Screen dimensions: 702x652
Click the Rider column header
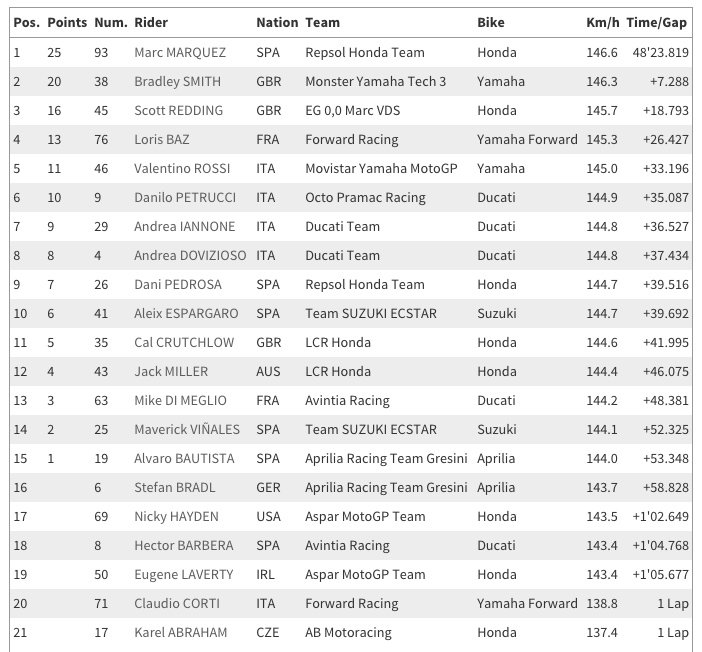[151, 22]
